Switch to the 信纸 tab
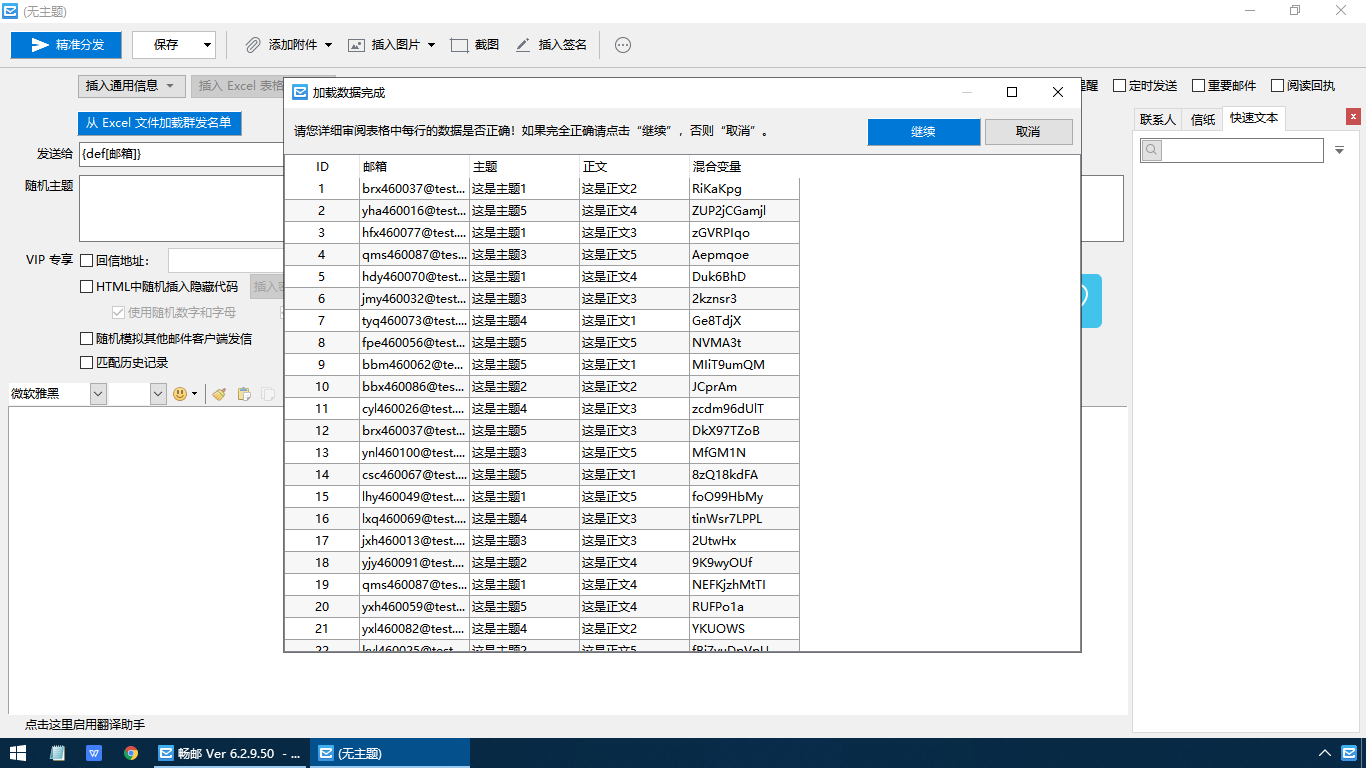Image resolution: width=1366 pixels, height=768 pixels. (1203, 119)
